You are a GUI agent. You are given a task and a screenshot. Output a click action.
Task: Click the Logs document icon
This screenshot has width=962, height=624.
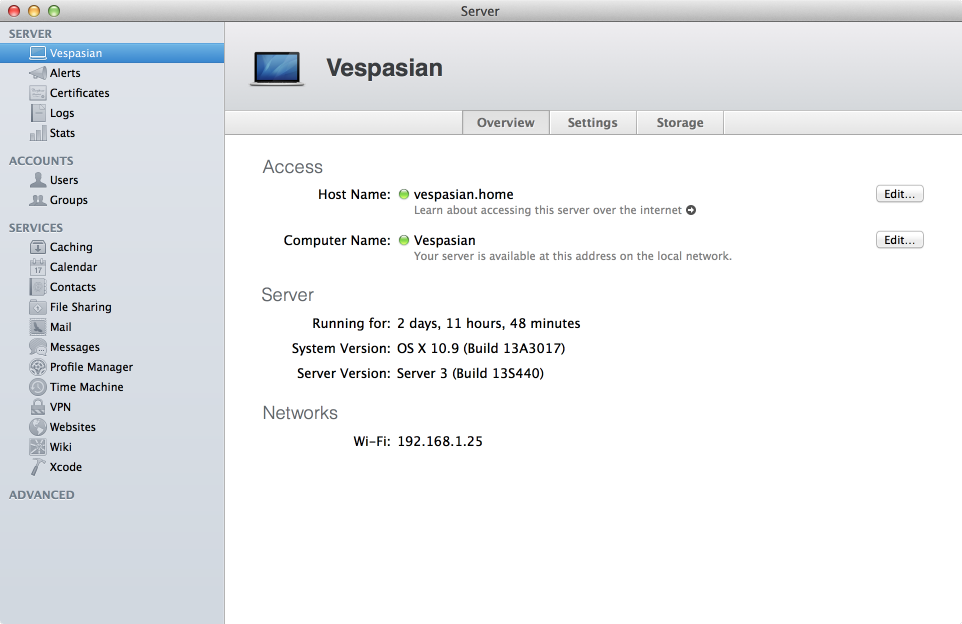[x=37, y=113]
